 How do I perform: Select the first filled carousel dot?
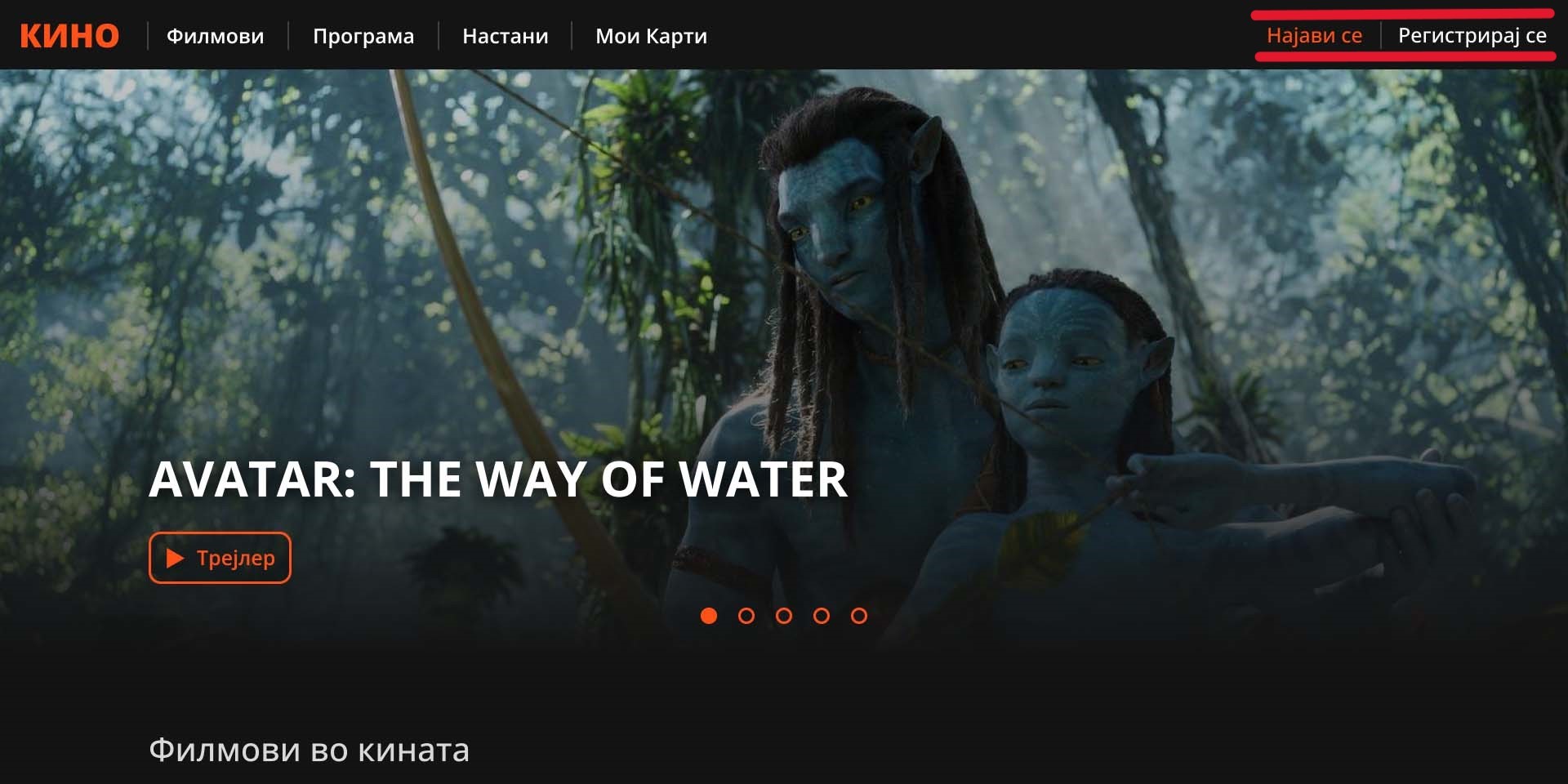709,616
